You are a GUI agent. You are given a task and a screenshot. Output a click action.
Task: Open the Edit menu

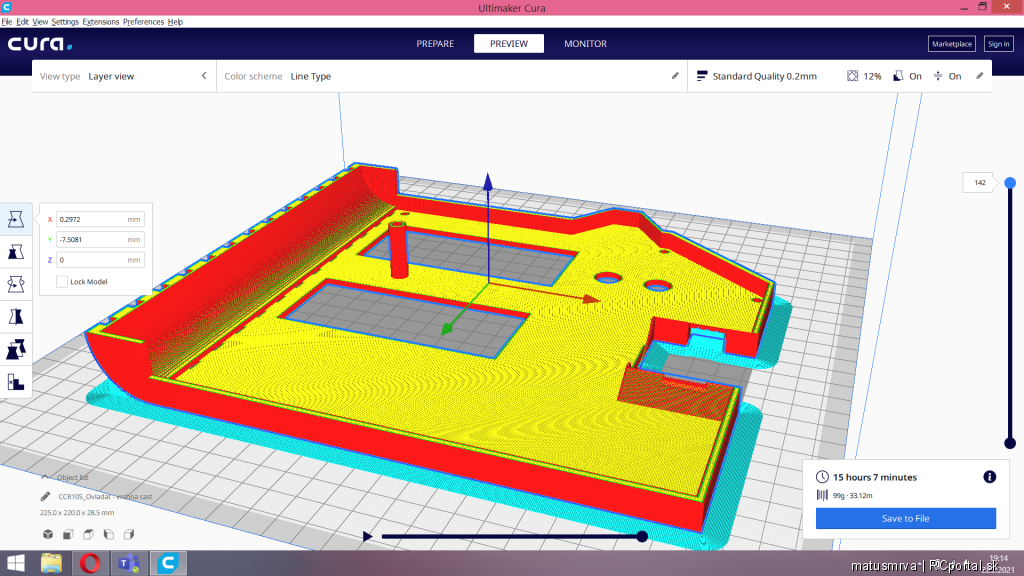(22, 22)
